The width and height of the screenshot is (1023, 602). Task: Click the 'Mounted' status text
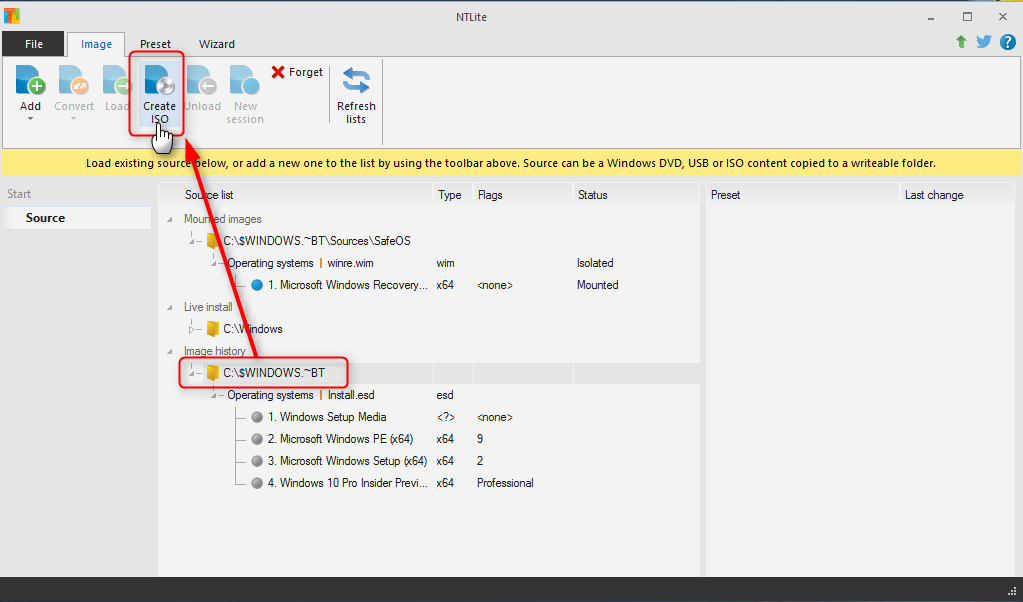coord(598,285)
